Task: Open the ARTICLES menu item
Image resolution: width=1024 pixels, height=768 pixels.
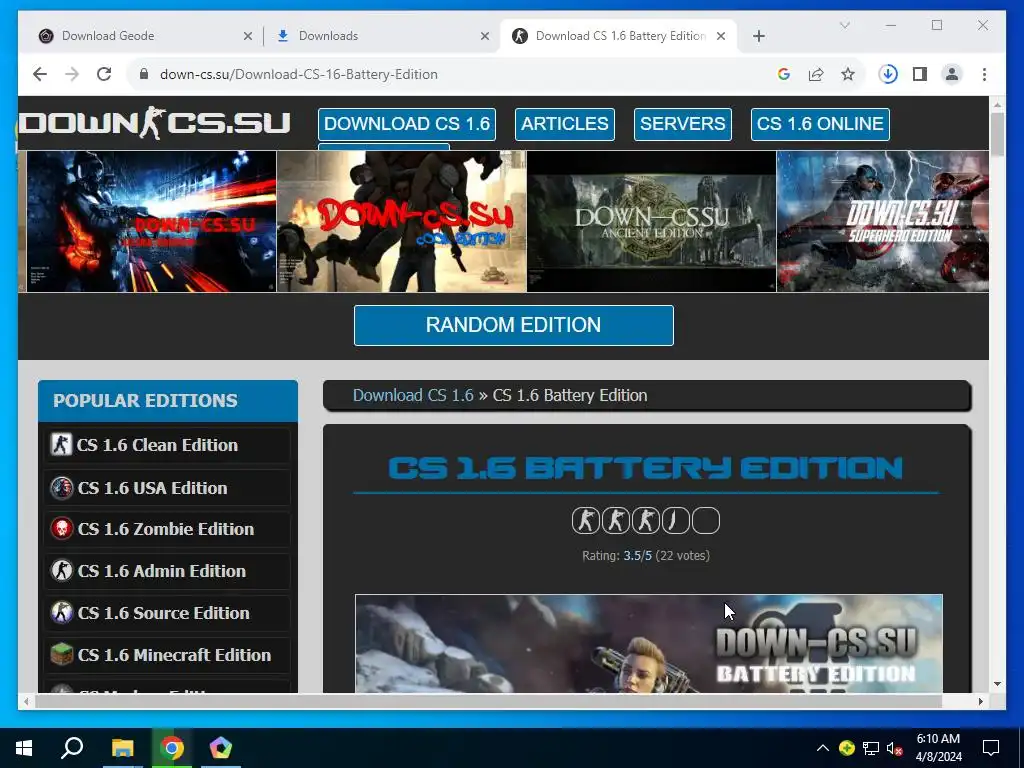Action: (565, 124)
